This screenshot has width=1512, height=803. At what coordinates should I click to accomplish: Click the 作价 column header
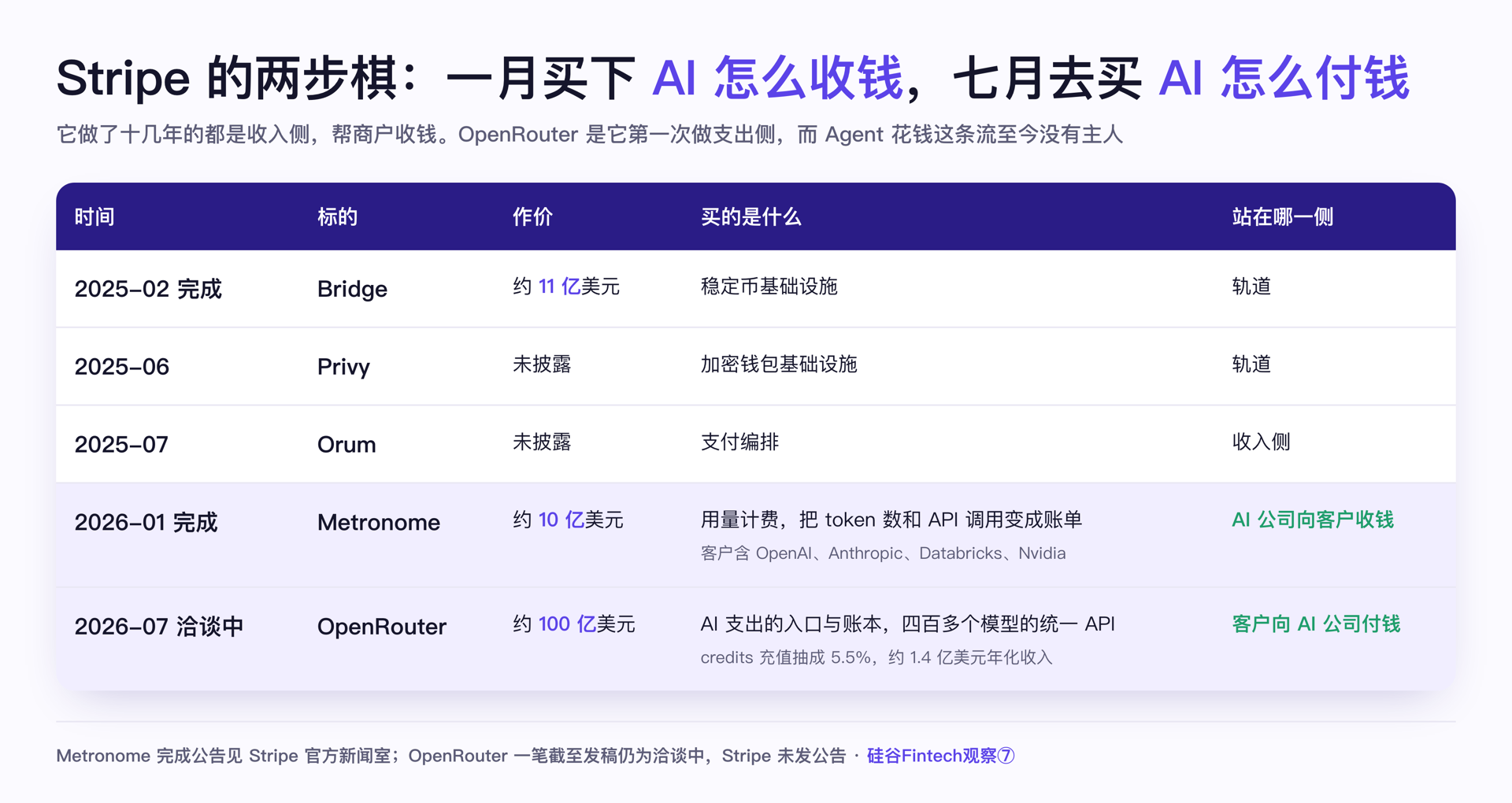click(532, 216)
